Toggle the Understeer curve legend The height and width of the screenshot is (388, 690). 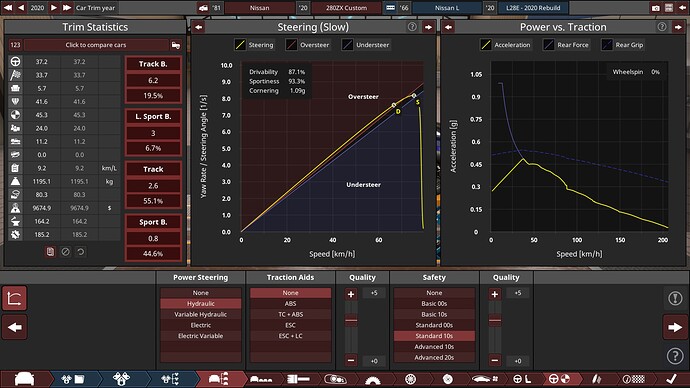(x=366, y=45)
